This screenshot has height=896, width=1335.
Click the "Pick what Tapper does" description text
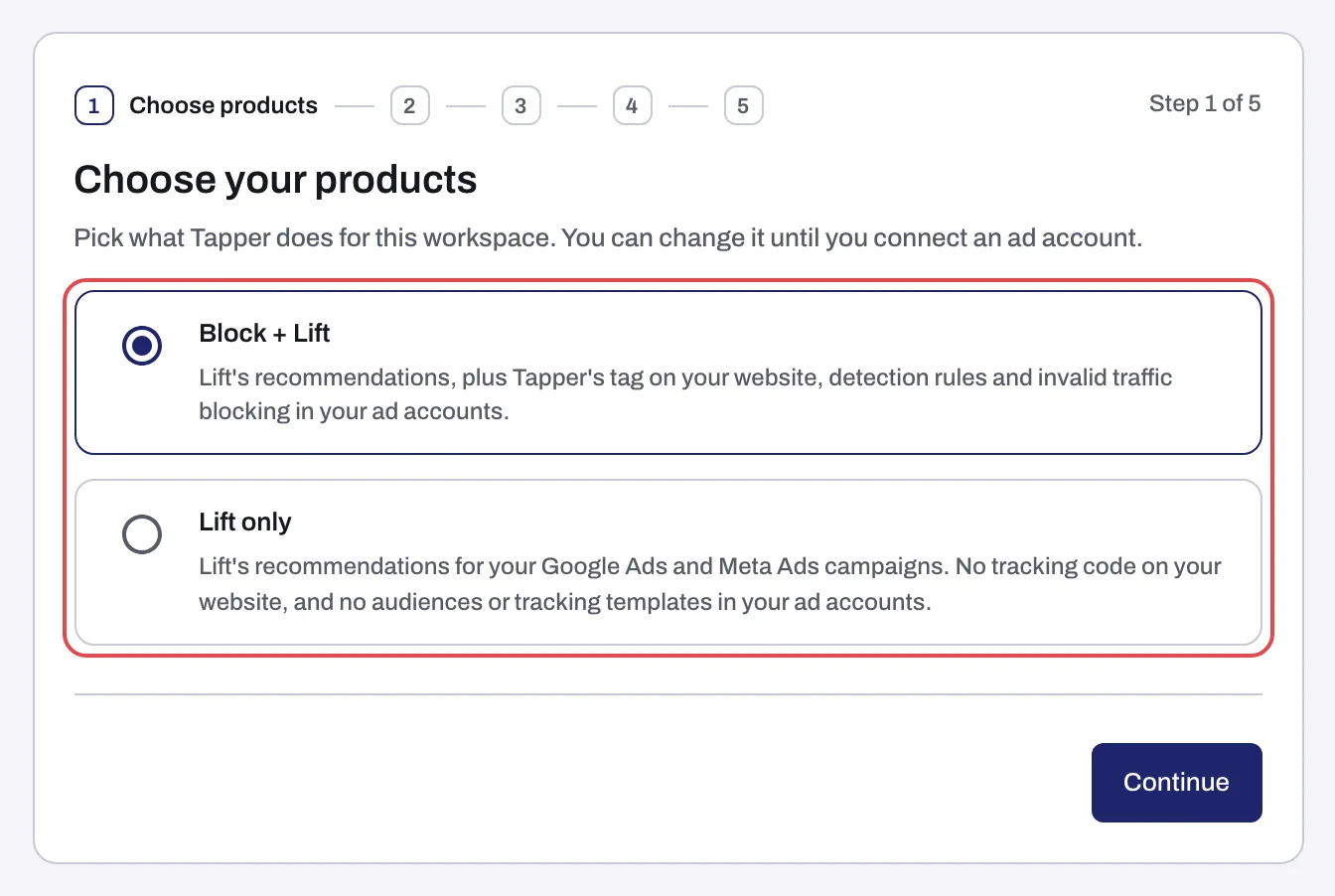click(x=608, y=238)
